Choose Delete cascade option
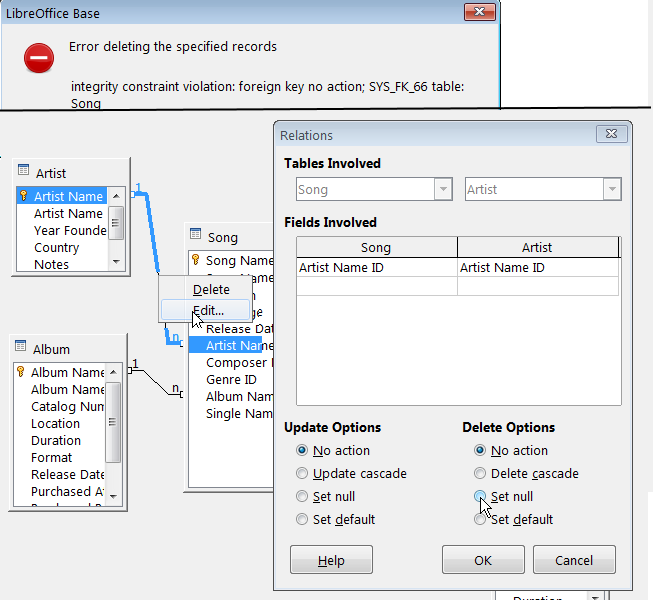Image resolution: width=653 pixels, height=600 pixels. (x=481, y=473)
